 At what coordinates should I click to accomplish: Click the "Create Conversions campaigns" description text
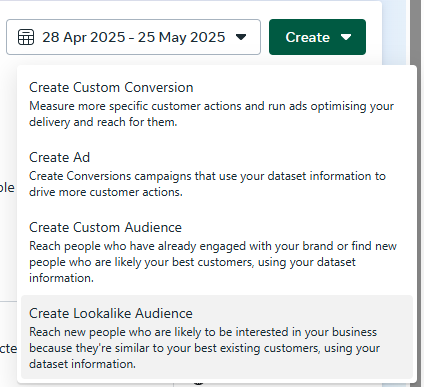tap(207, 184)
